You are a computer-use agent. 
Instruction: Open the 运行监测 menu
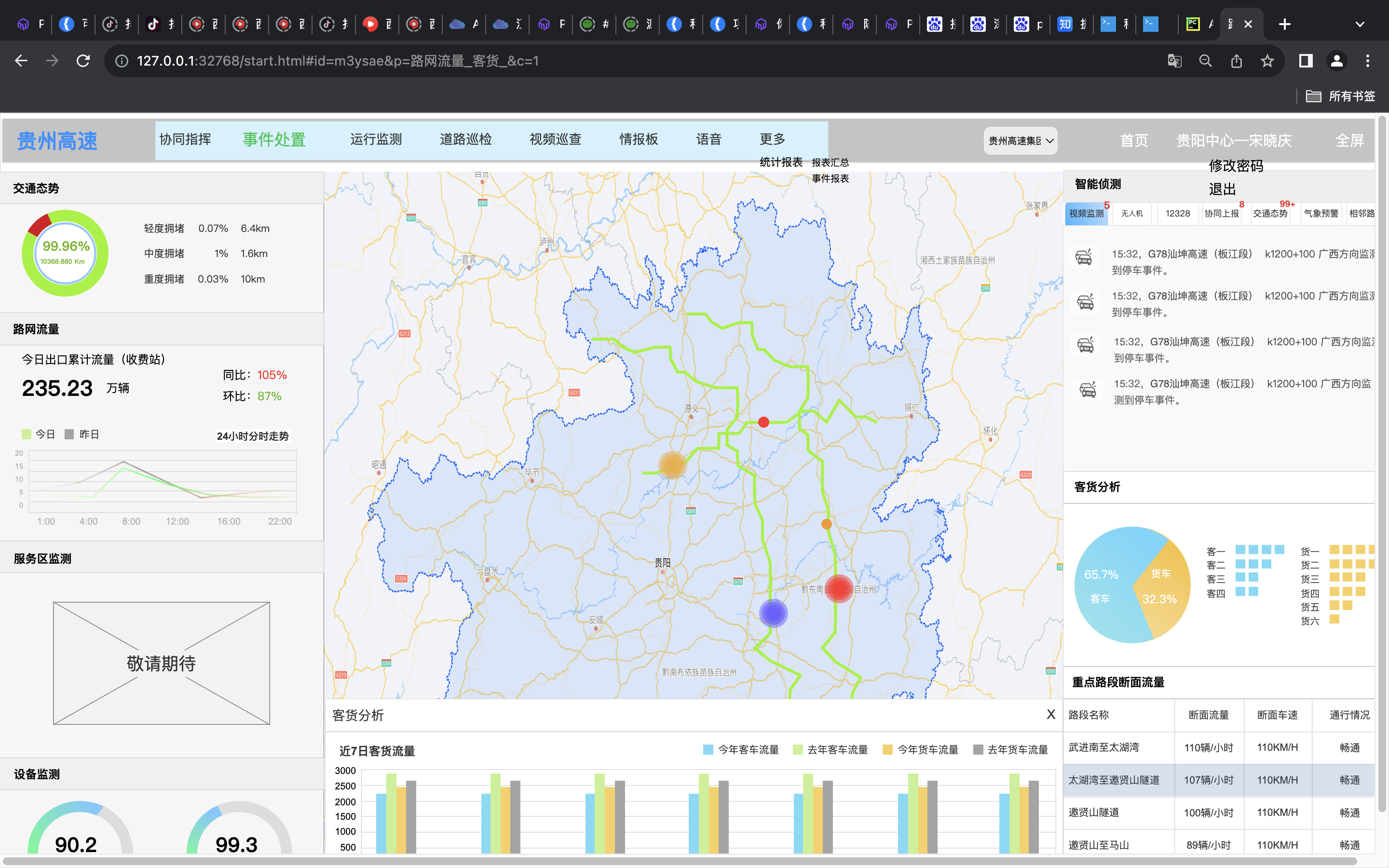point(376,139)
